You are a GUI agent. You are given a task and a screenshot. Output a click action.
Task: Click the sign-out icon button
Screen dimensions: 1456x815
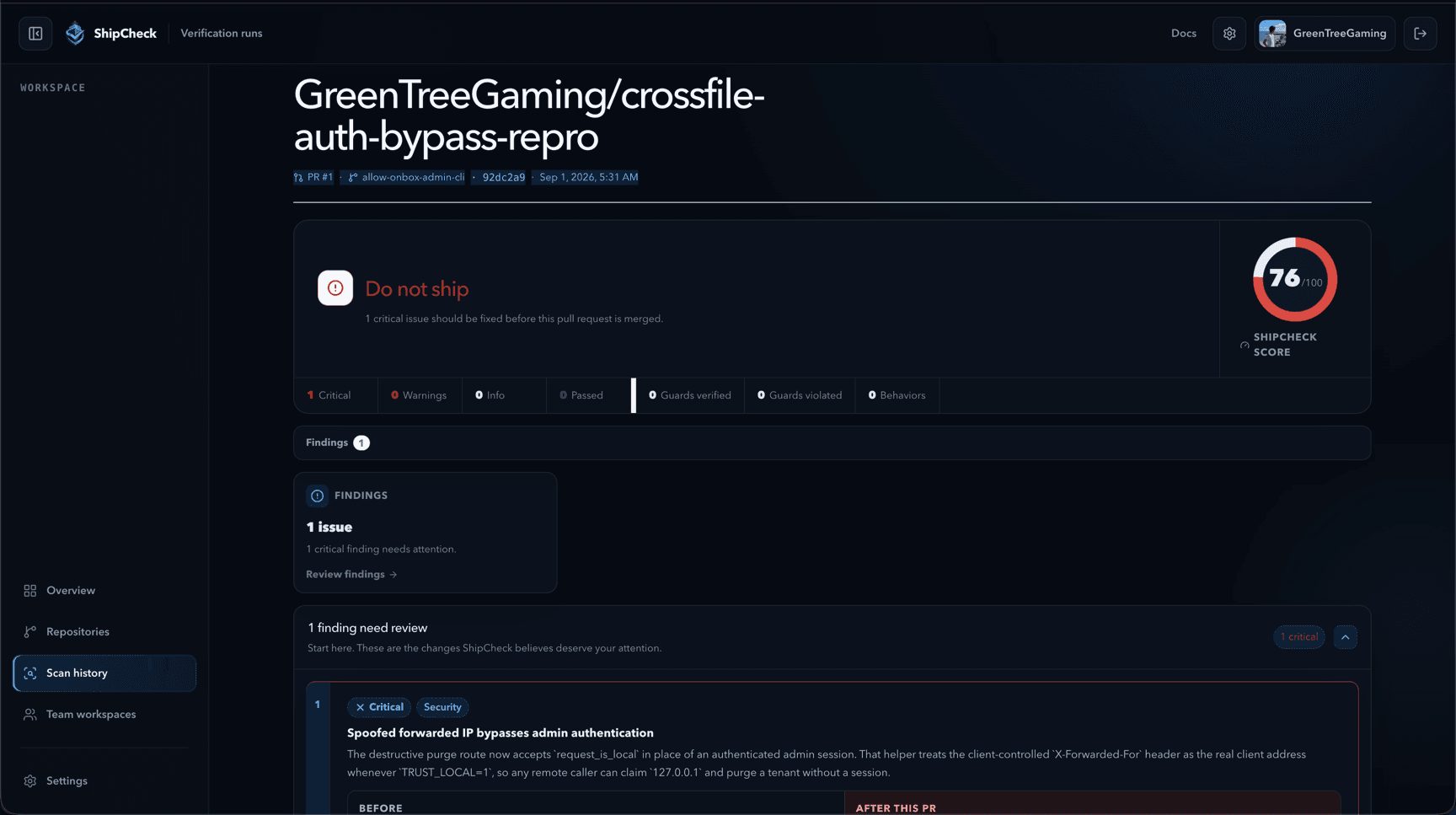pyautogui.click(x=1420, y=34)
